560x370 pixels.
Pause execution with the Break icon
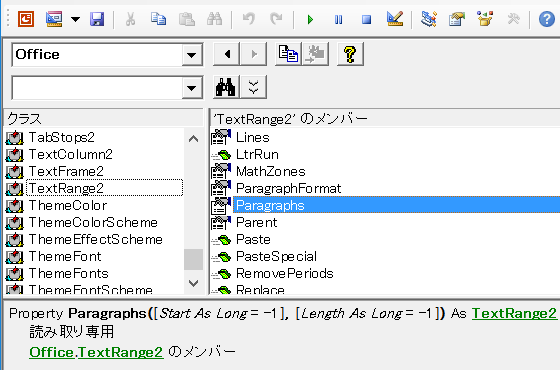pyautogui.click(x=338, y=19)
